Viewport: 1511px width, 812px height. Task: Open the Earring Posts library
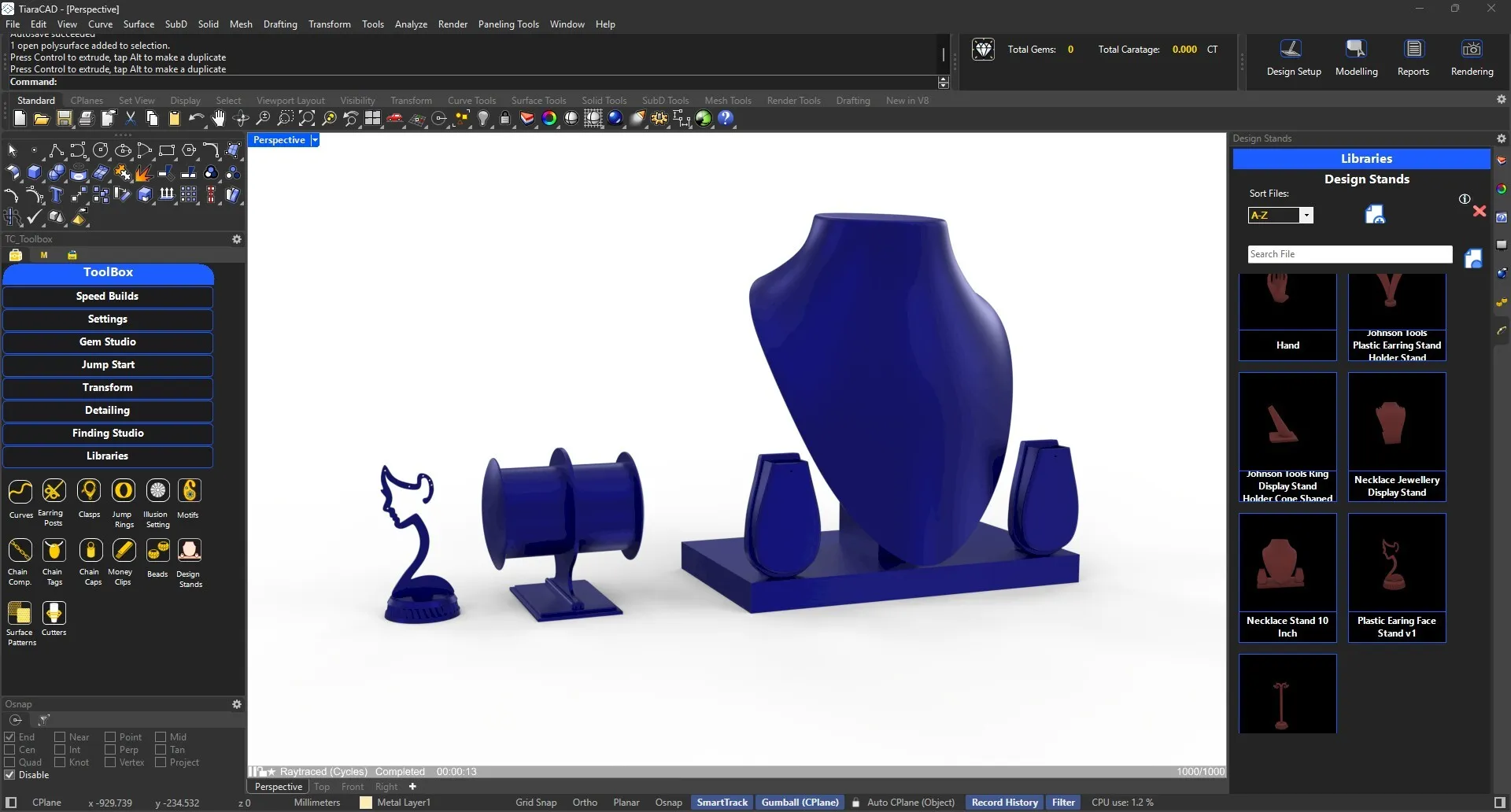(54, 491)
